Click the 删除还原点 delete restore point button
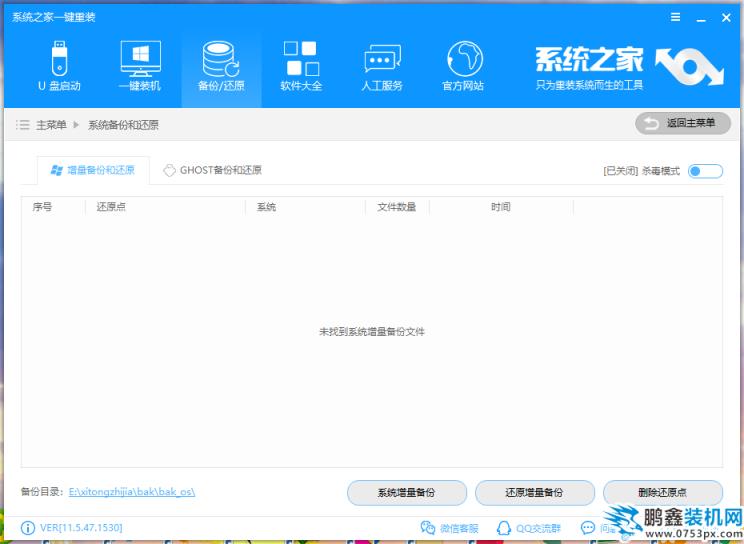This screenshot has width=744, height=544. pos(663,493)
